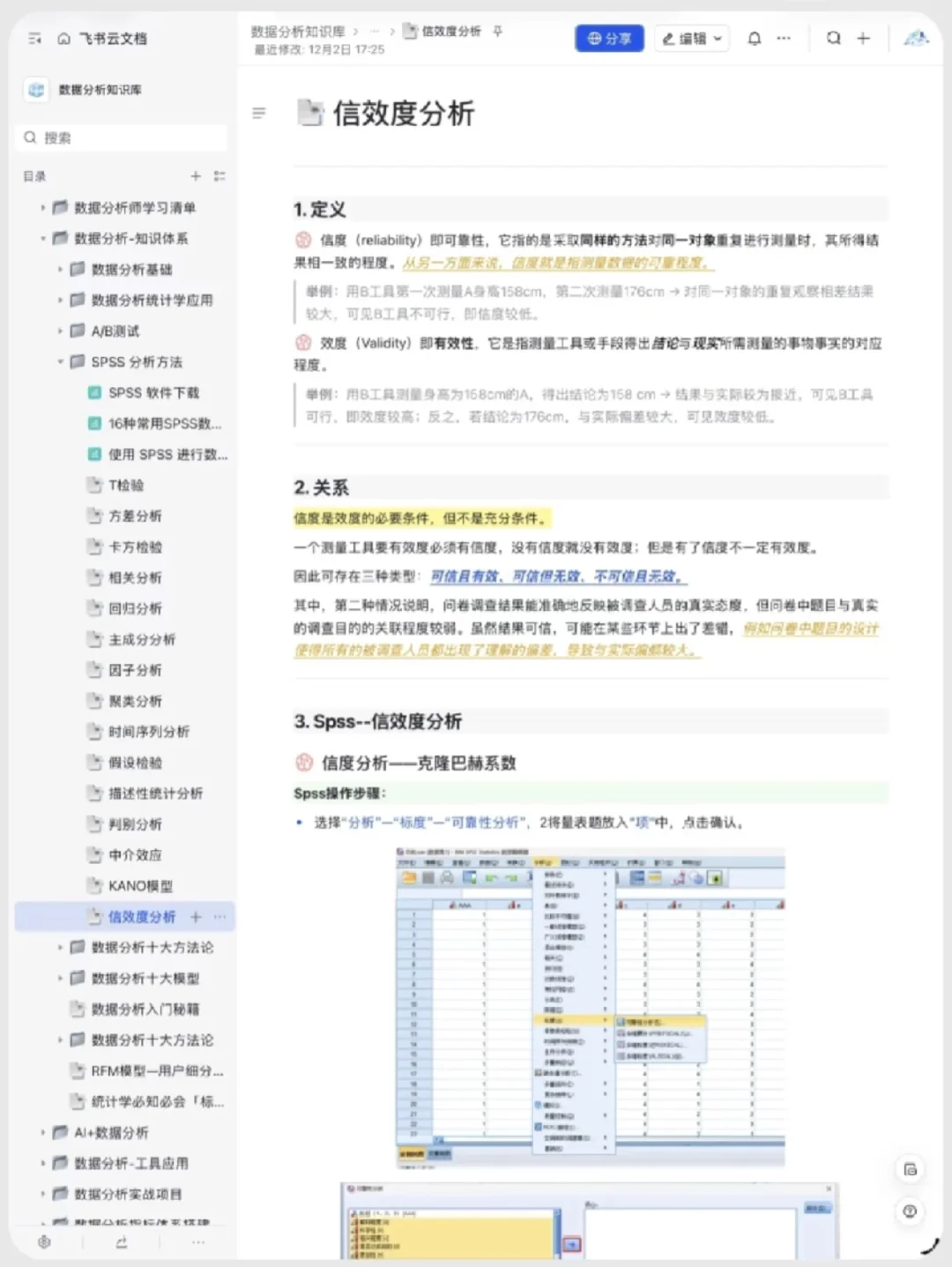
Task: Expand the 数据分析-工具应用 folder
Action: (x=42, y=1164)
